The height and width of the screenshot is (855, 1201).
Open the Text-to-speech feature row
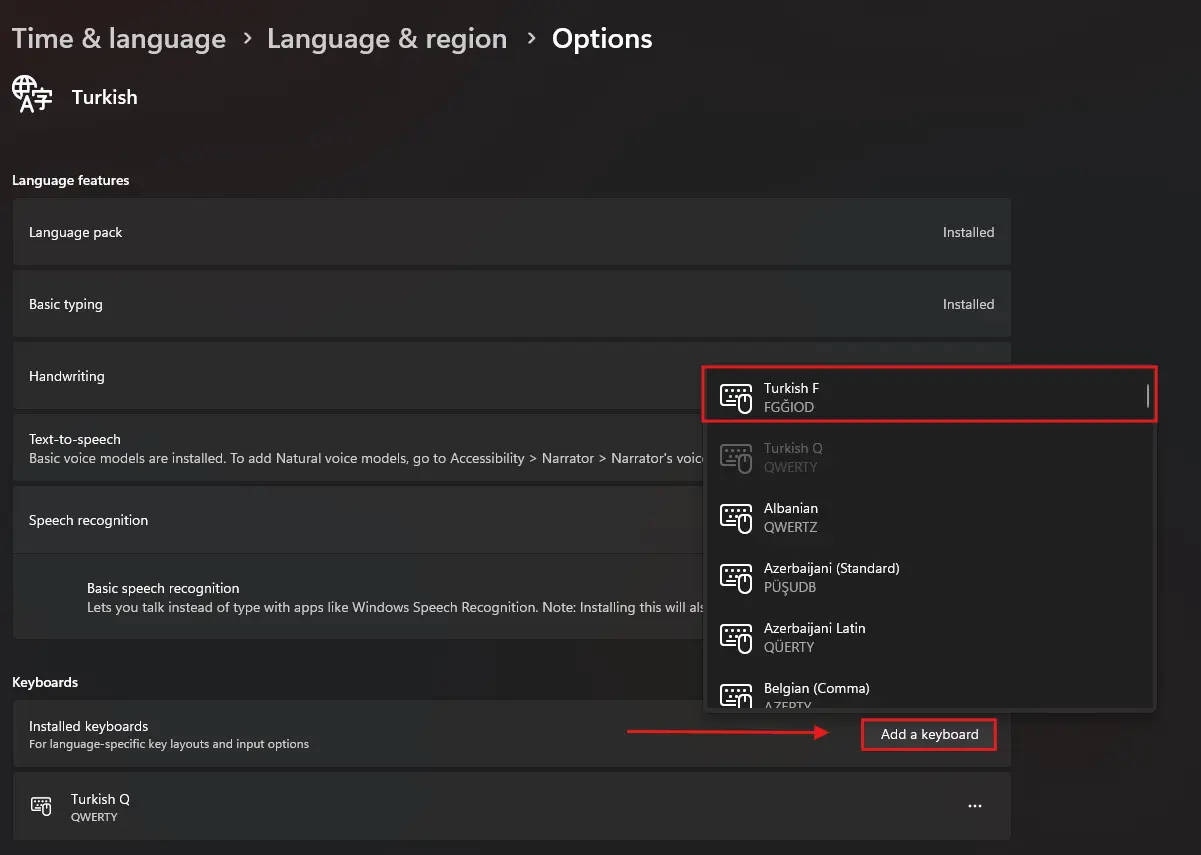point(359,448)
